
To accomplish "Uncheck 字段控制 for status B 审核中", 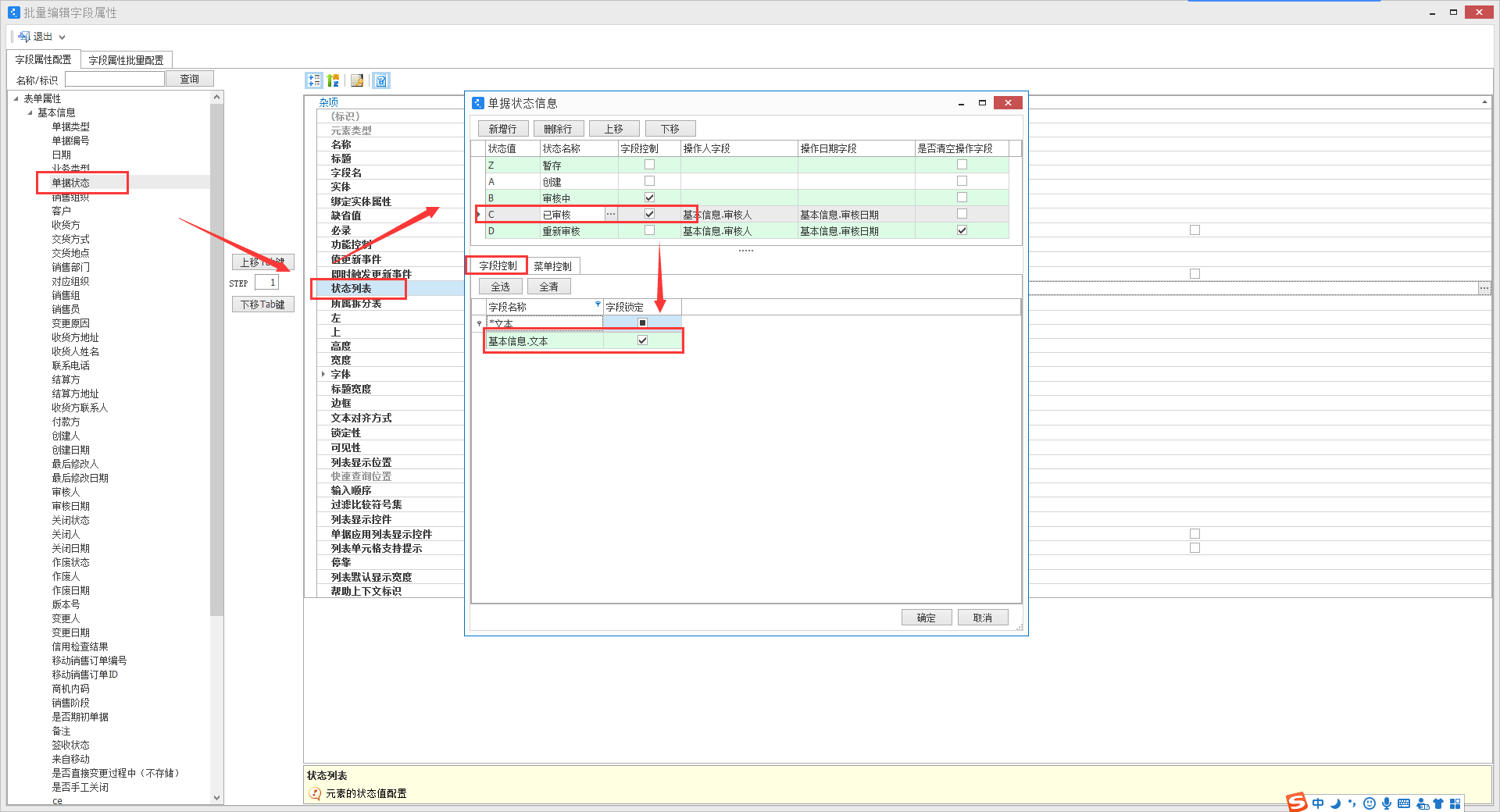I will 649,197.
